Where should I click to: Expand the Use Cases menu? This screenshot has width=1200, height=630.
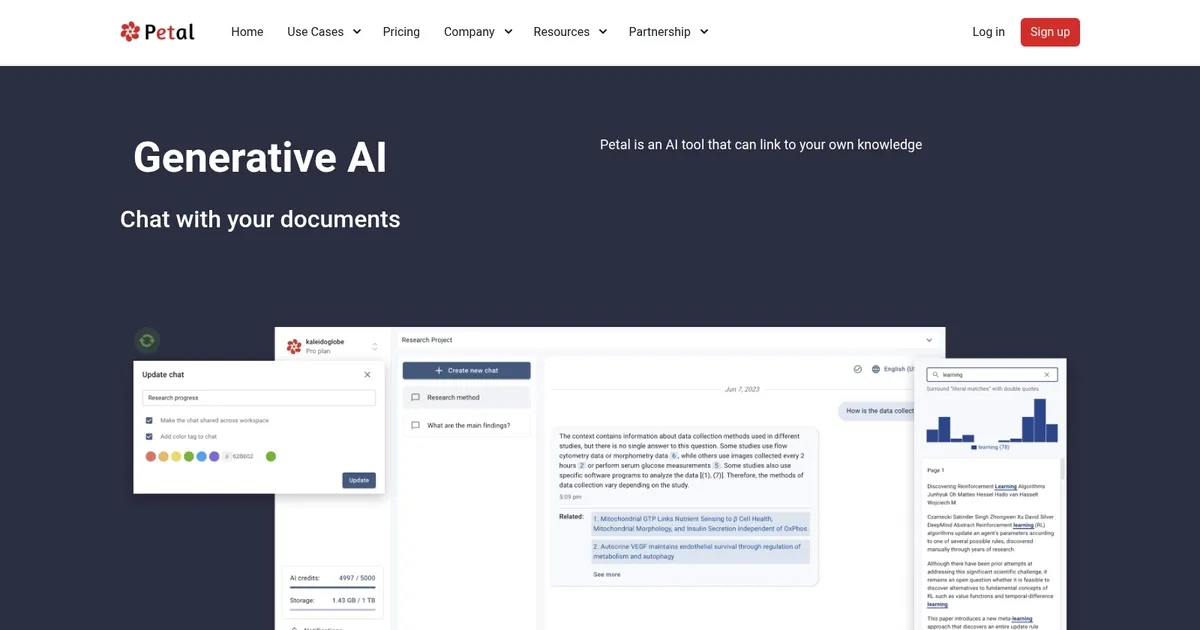pos(324,32)
